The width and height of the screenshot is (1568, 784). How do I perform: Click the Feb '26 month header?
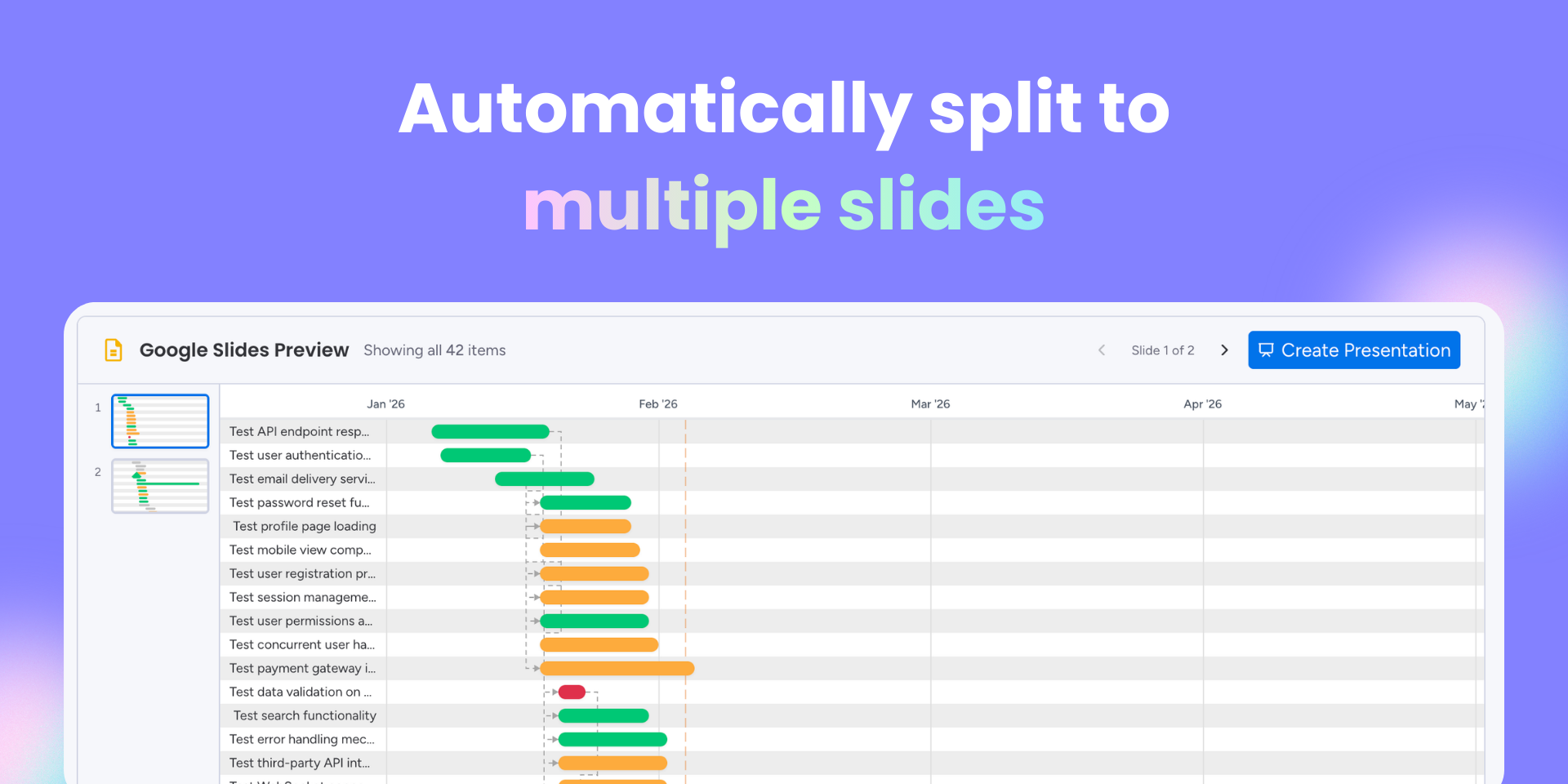coord(658,404)
